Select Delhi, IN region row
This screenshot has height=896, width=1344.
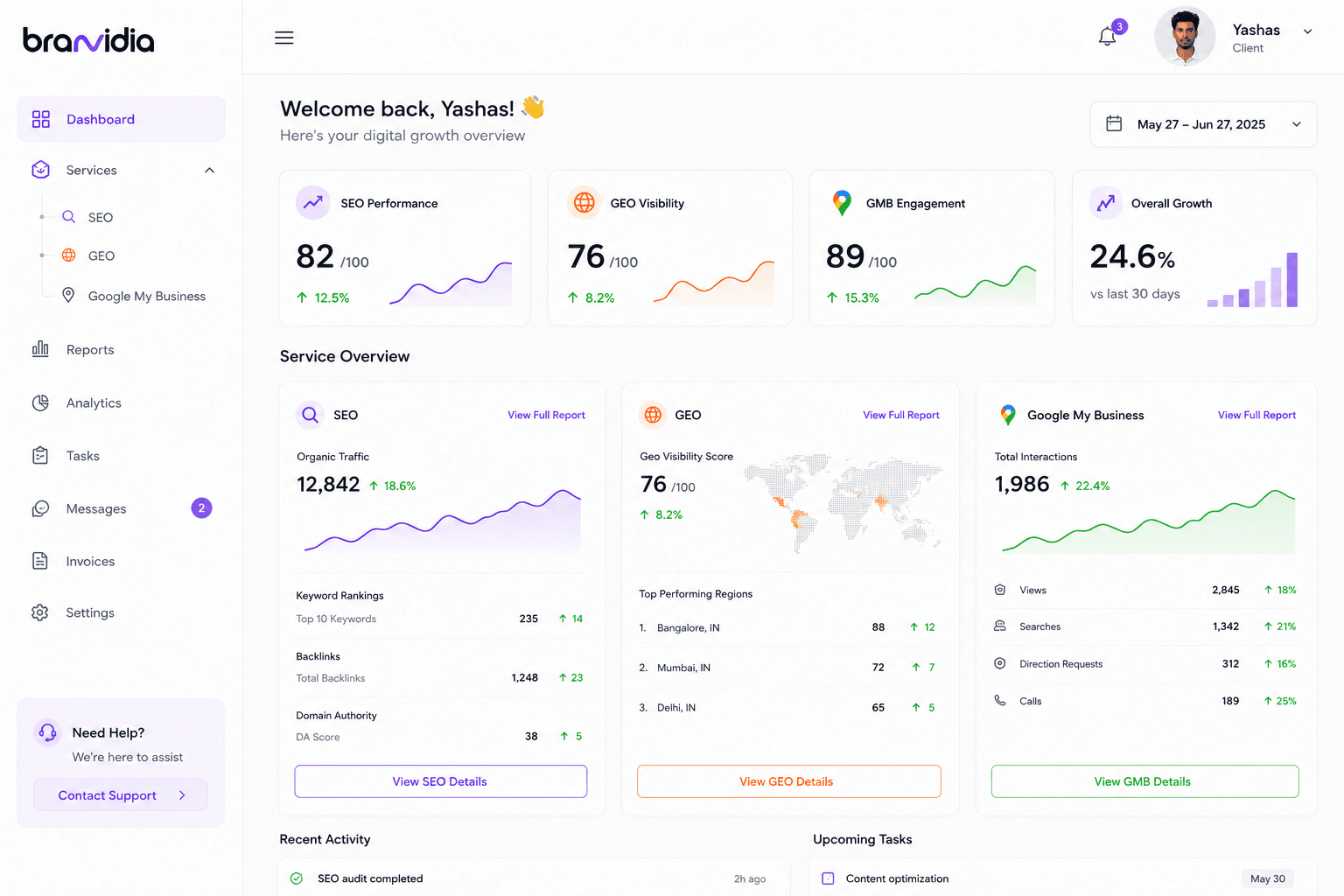pyautogui.click(x=788, y=707)
